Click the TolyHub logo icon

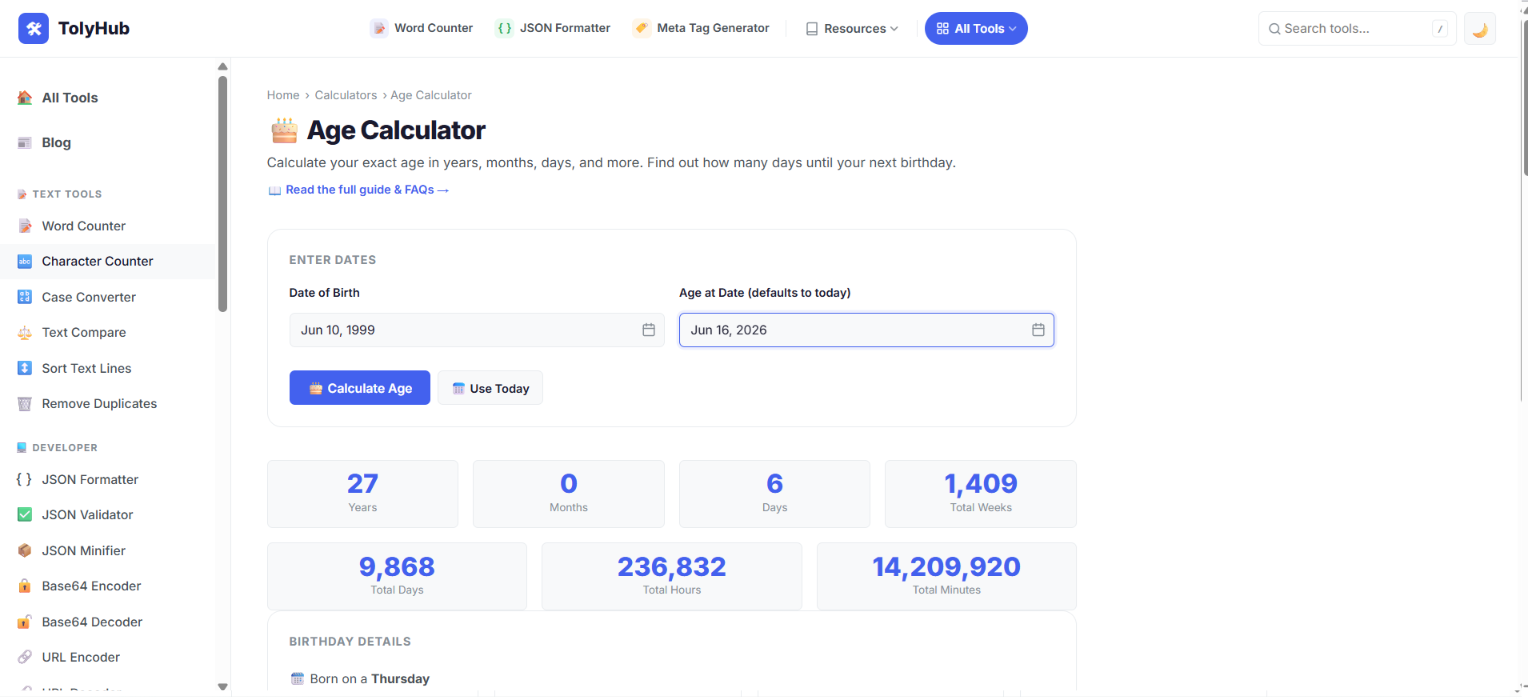(33, 29)
